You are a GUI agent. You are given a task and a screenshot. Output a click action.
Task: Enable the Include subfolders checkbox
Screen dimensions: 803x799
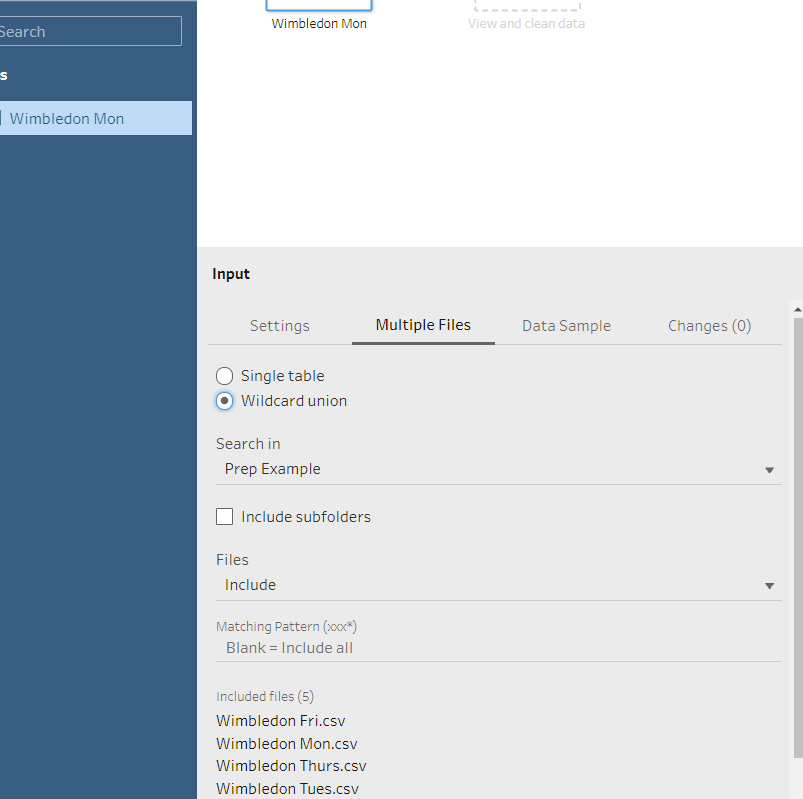(224, 517)
